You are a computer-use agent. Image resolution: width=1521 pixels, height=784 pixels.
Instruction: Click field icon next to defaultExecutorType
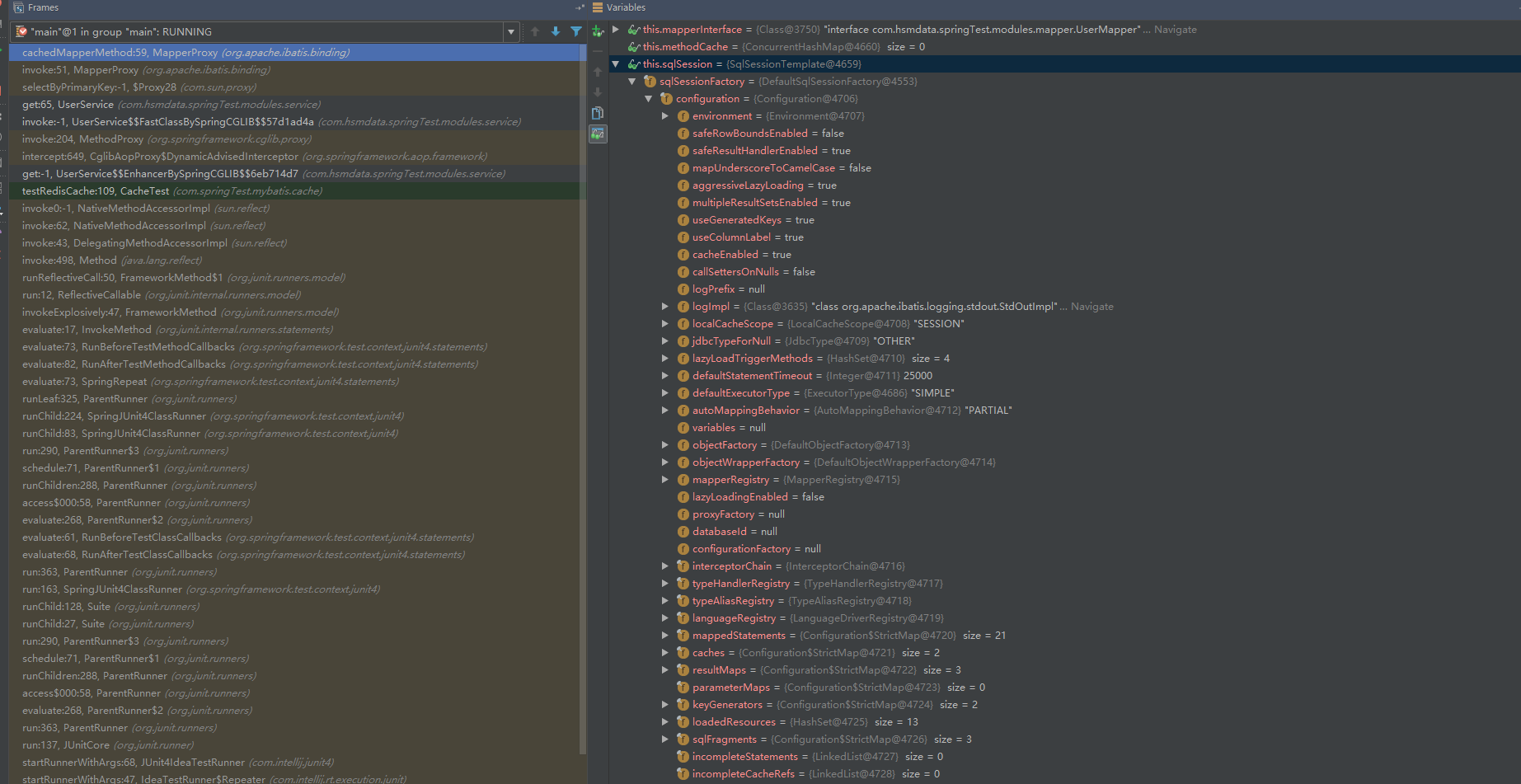point(683,393)
